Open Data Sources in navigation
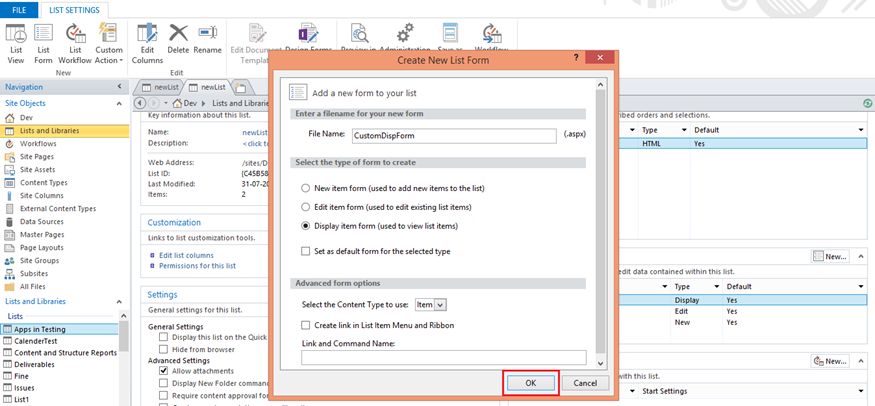 point(42,221)
